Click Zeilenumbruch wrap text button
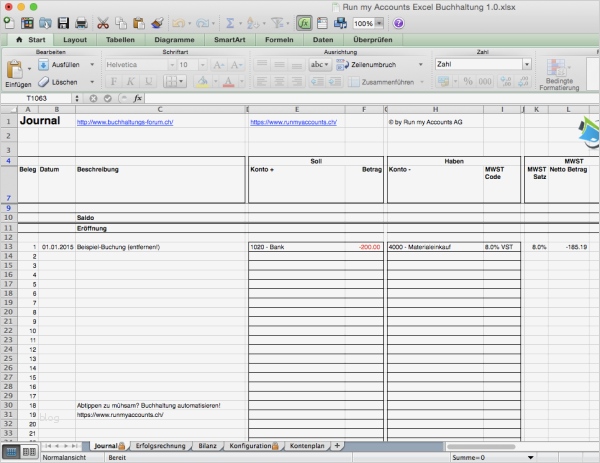 366,65
